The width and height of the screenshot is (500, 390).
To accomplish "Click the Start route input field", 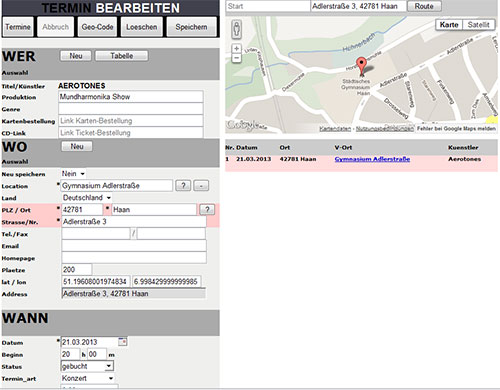I will 268,6.
